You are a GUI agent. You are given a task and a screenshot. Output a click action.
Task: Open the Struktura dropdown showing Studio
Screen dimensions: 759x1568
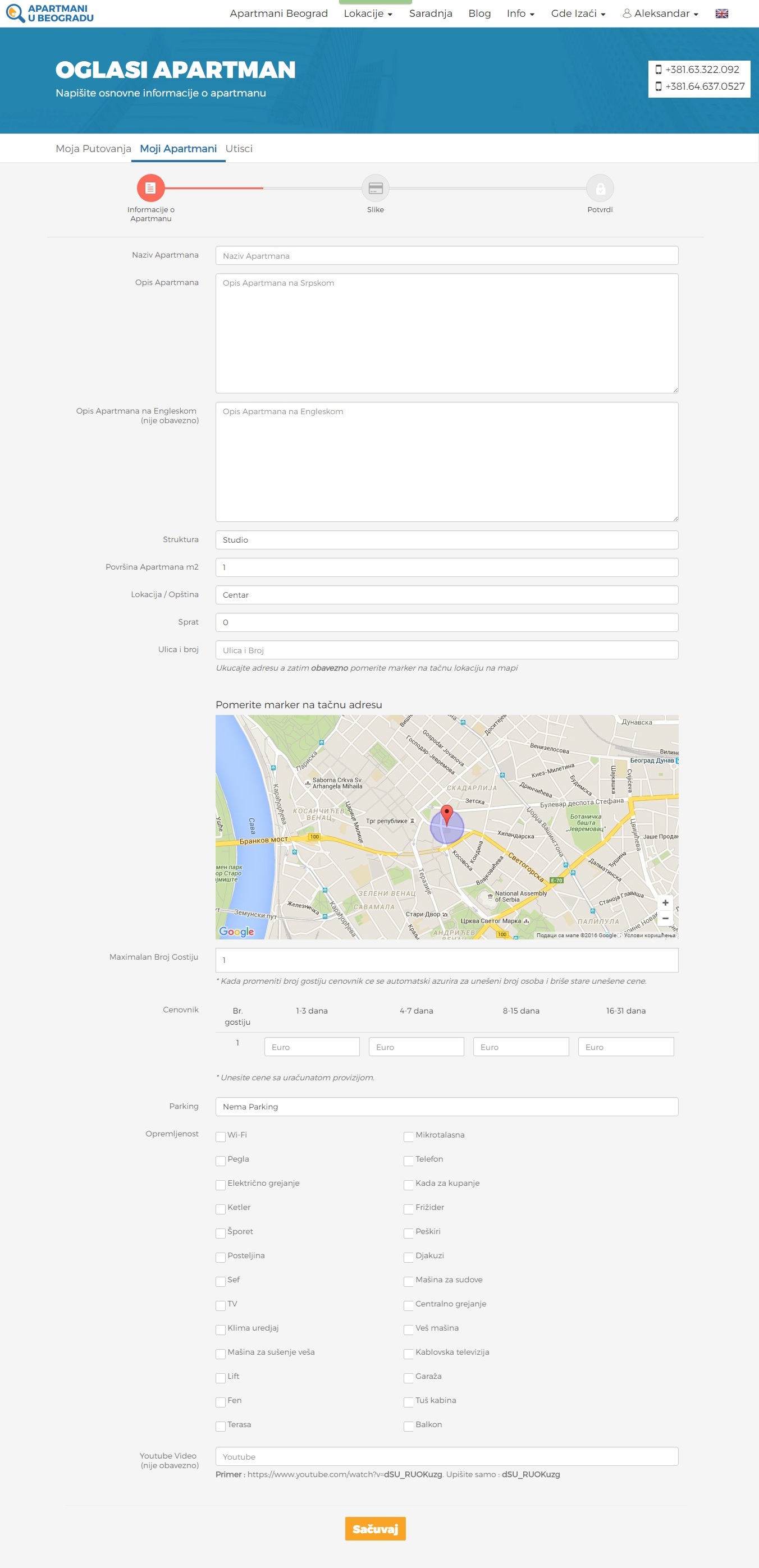pos(446,540)
